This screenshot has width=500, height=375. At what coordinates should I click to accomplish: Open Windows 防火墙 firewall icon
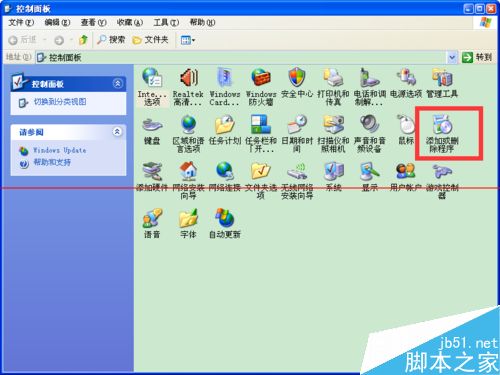pos(261,87)
